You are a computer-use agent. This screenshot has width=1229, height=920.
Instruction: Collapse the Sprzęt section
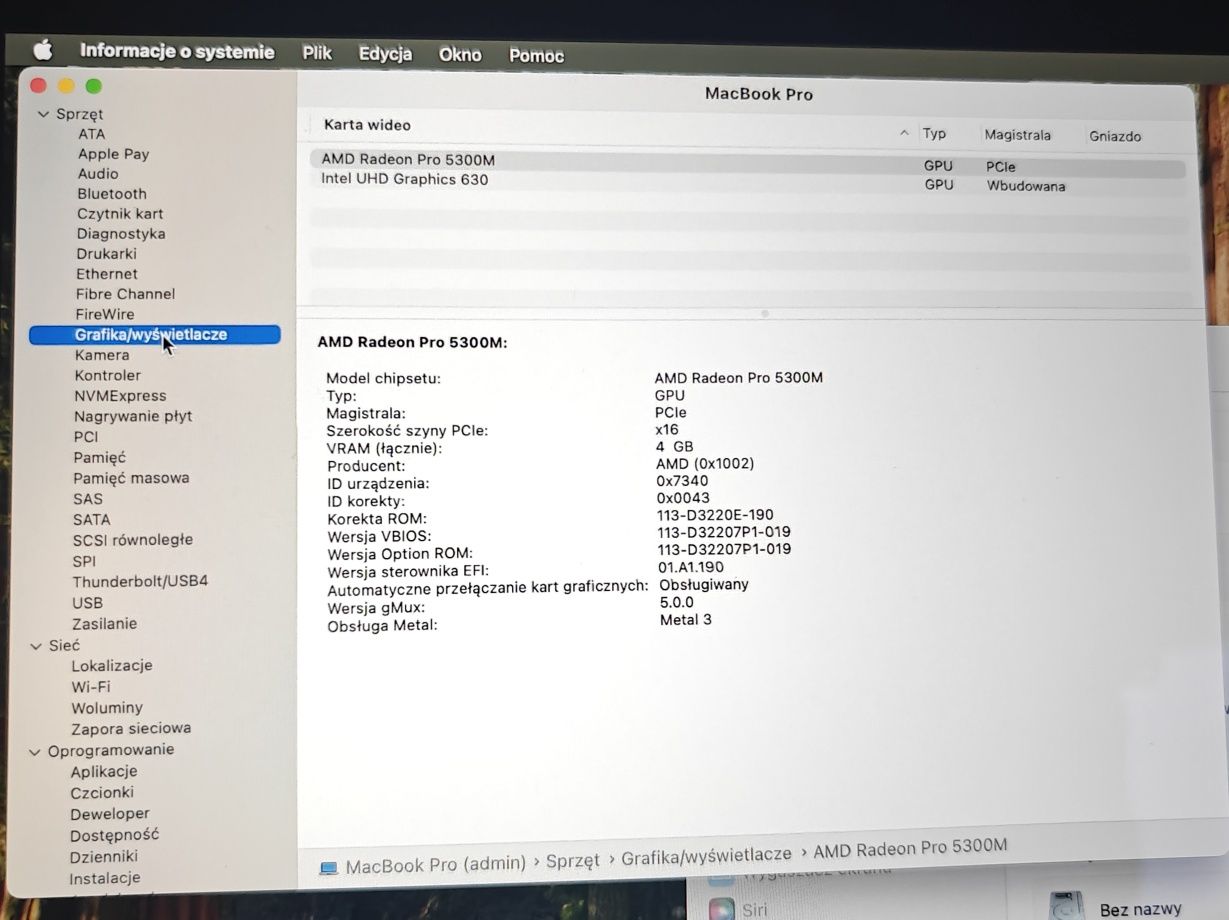coord(43,114)
